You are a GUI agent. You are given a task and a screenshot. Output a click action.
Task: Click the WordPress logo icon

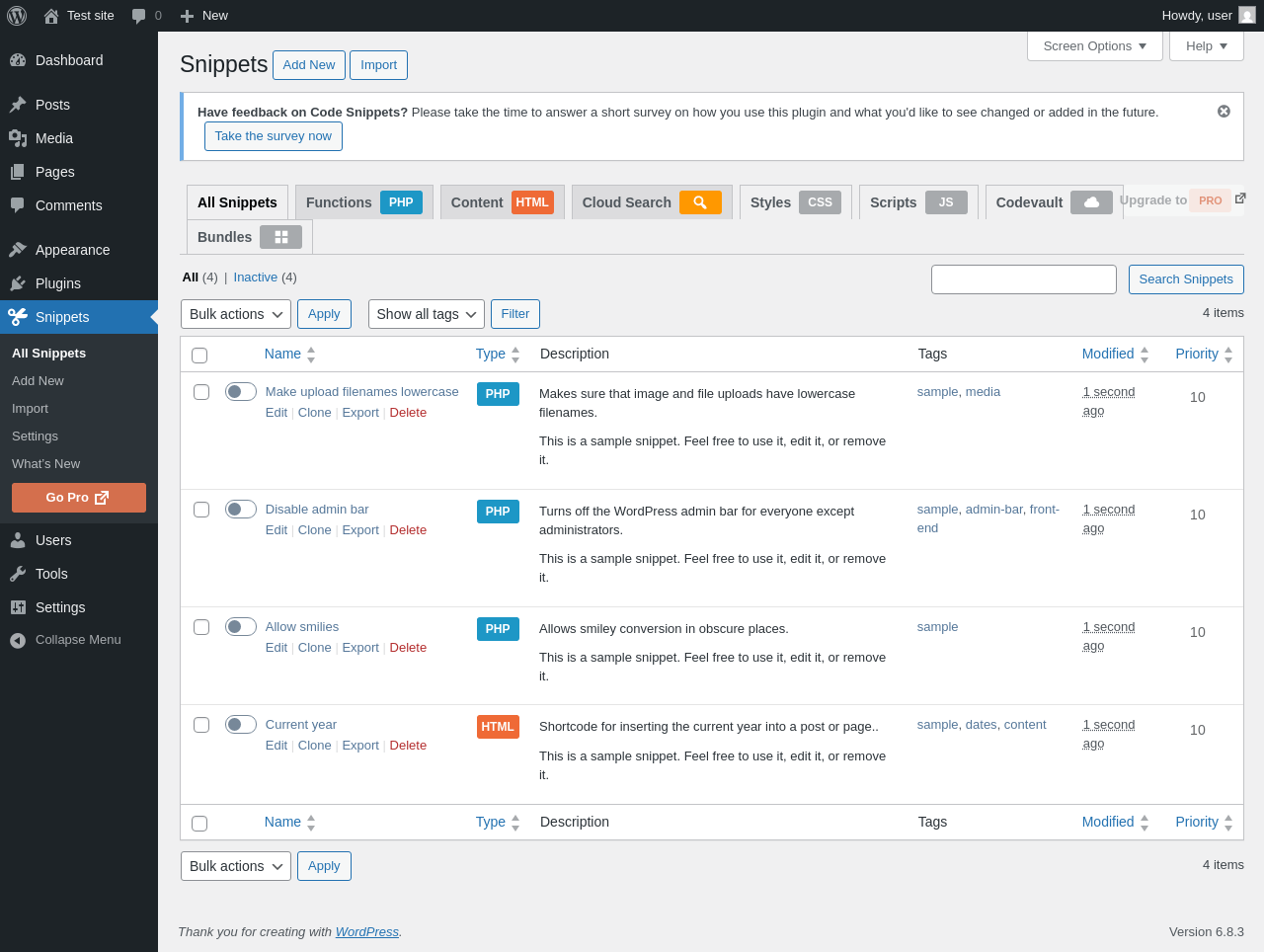pyautogui.click(x=17, y=16)
